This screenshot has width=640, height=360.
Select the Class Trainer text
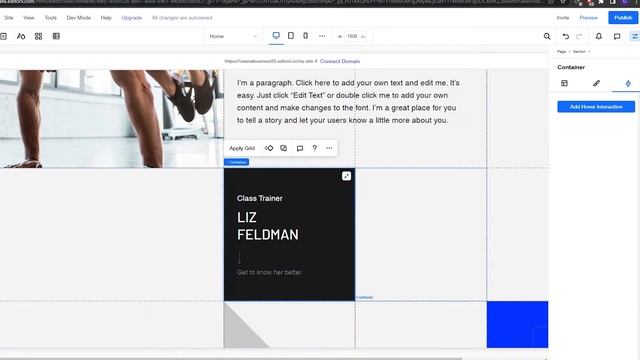260,198
